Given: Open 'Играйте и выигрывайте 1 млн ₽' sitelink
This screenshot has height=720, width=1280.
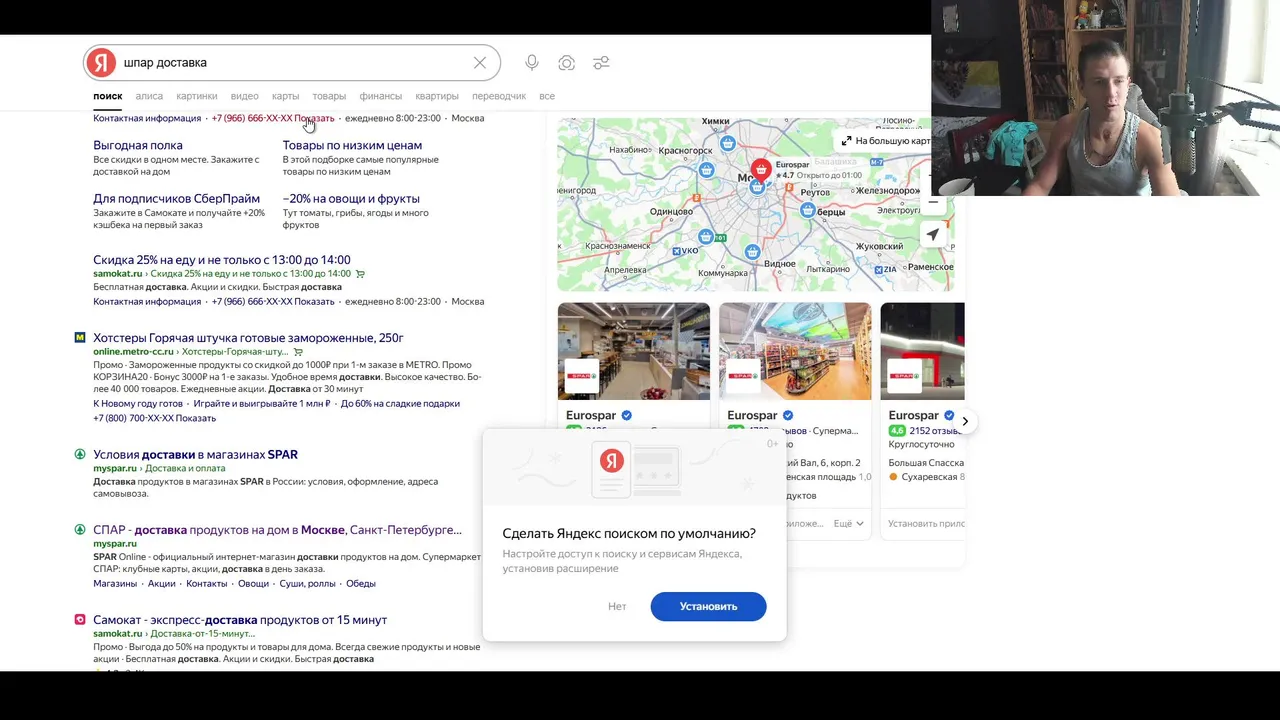Looking at the screenshot, I should [x=262, y=404].
